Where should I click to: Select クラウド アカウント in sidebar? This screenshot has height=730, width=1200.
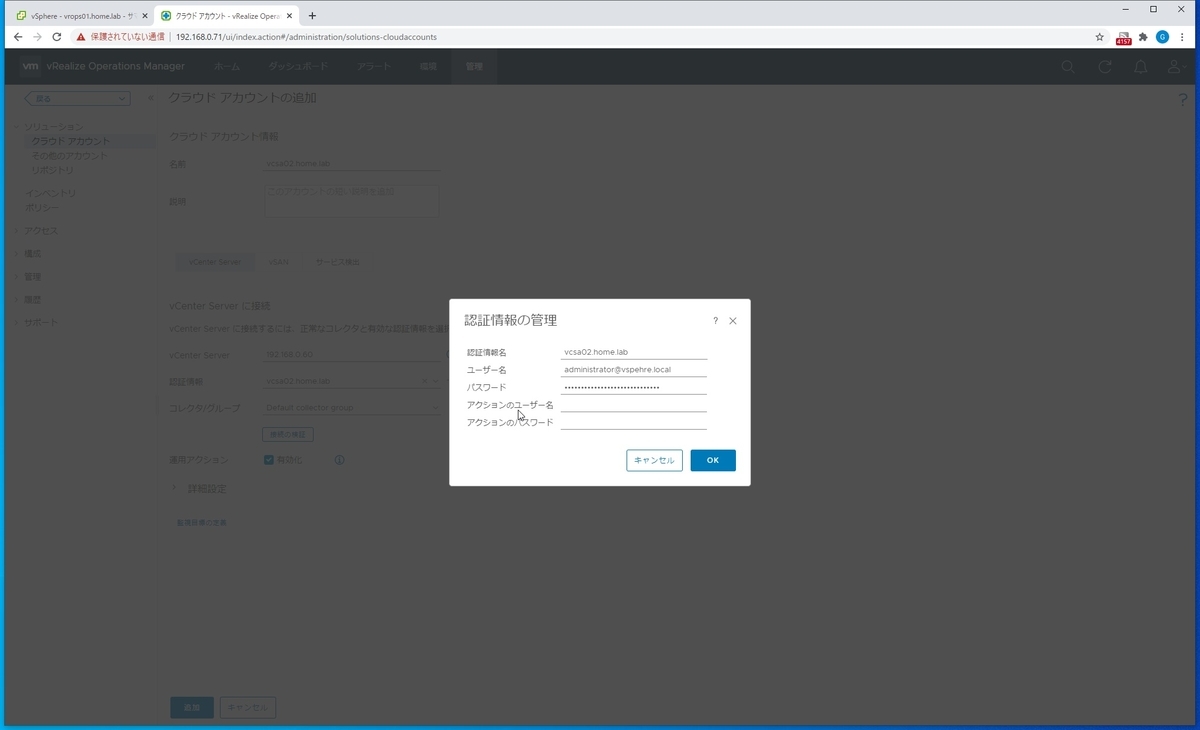[71, 141]
